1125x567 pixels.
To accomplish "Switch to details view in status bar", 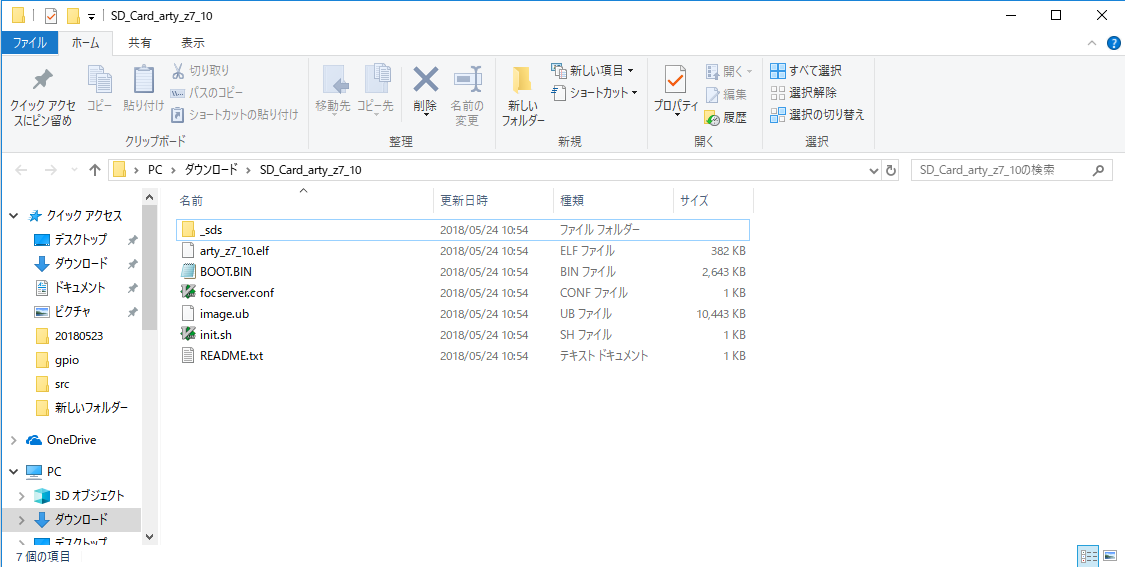I will coord(1088,555).
